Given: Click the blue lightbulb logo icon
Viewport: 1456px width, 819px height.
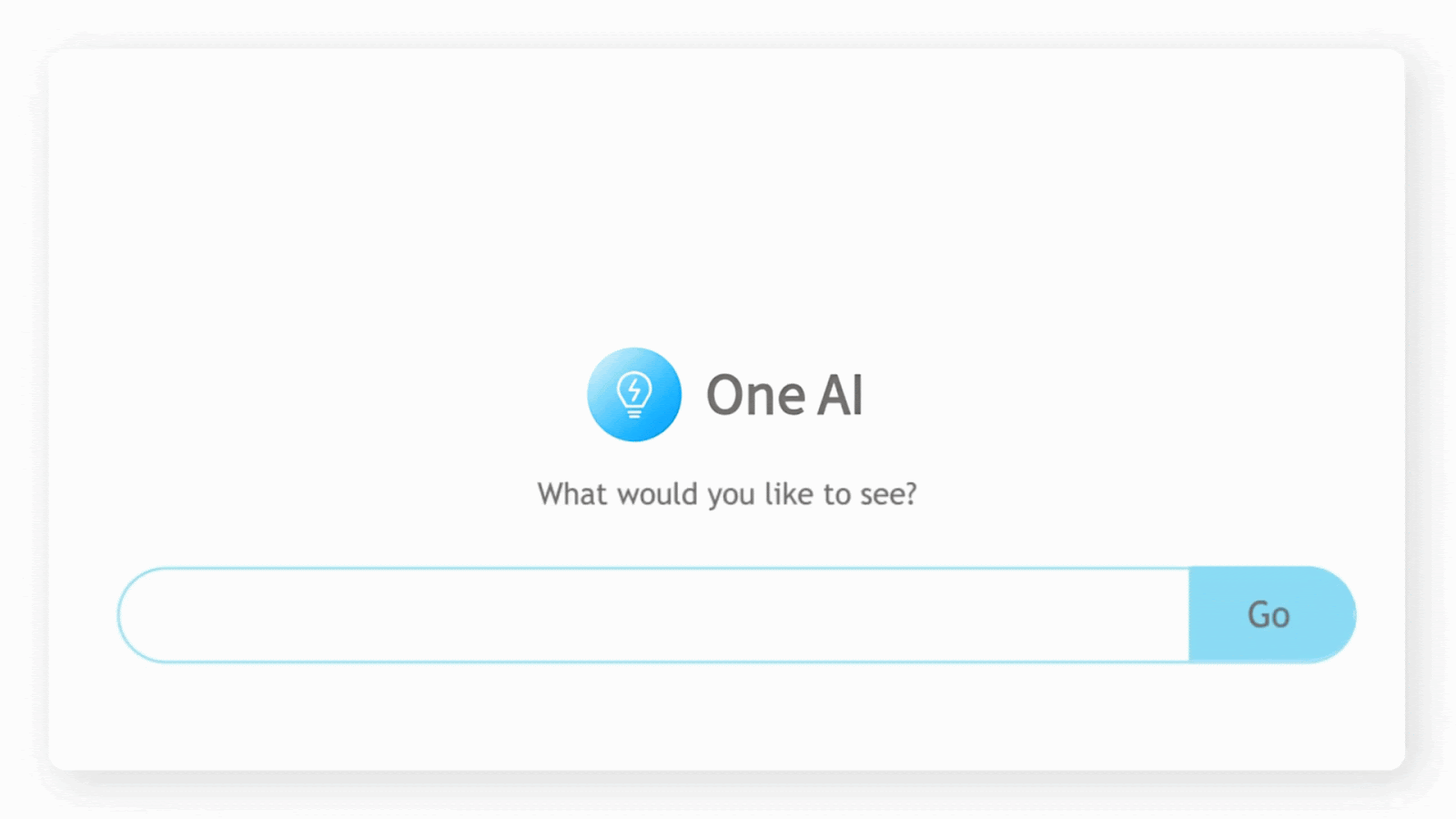Looking at the screenshot, I should tap(634, 395).
